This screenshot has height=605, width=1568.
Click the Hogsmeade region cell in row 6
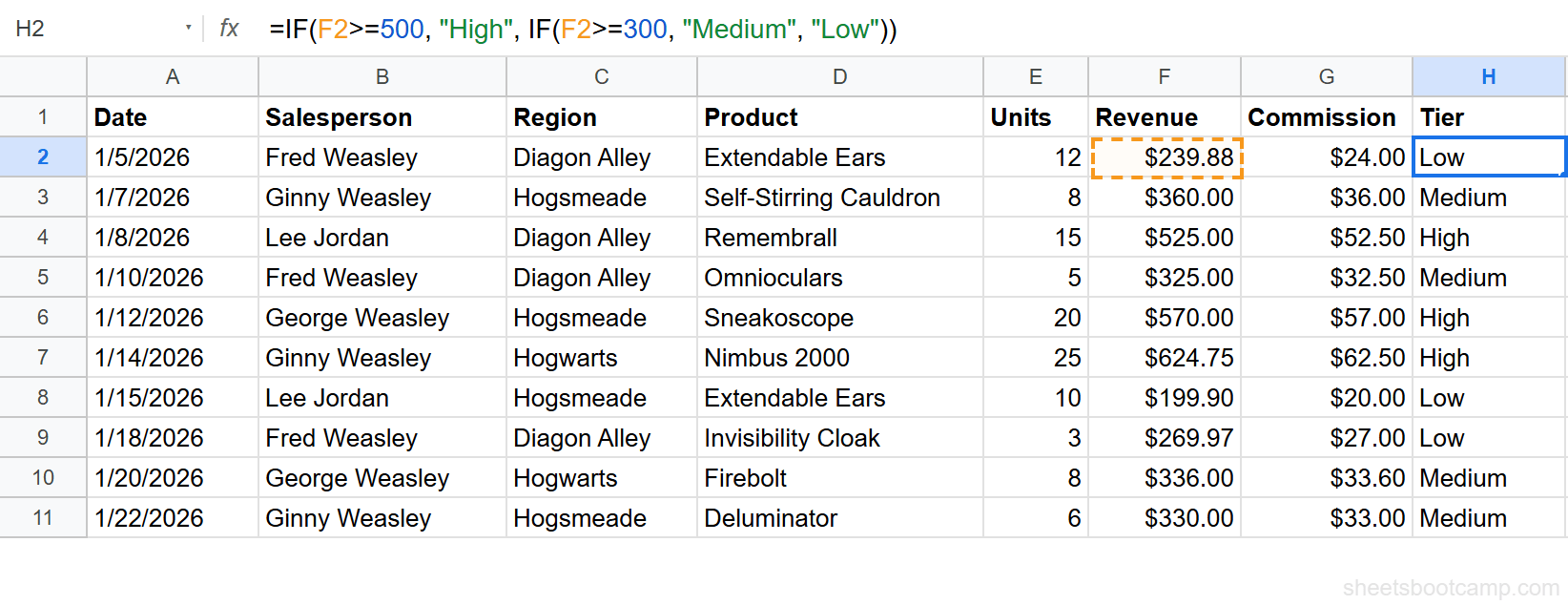pos(601,318)
